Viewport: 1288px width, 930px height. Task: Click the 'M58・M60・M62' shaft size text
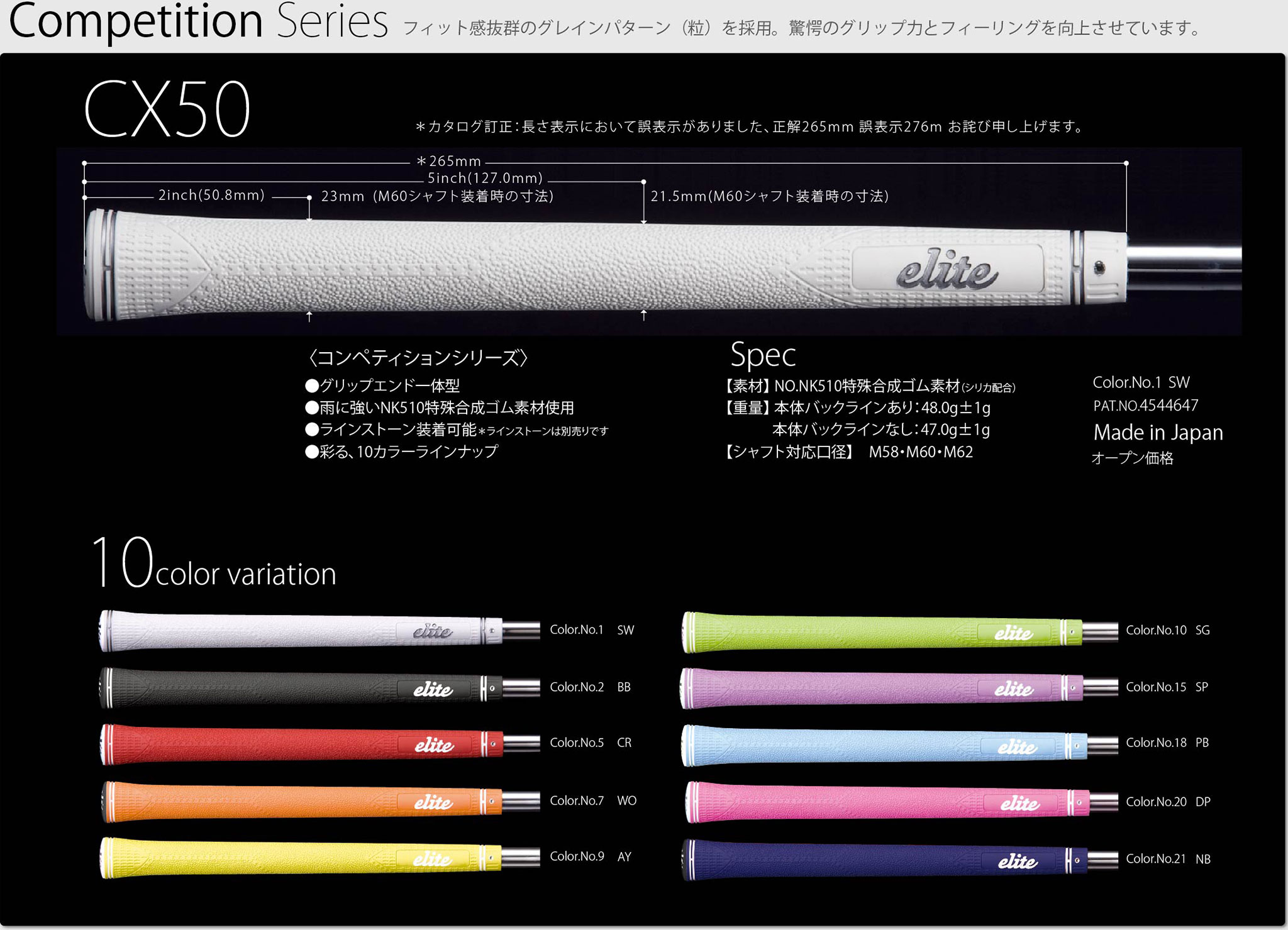[921, 452]
